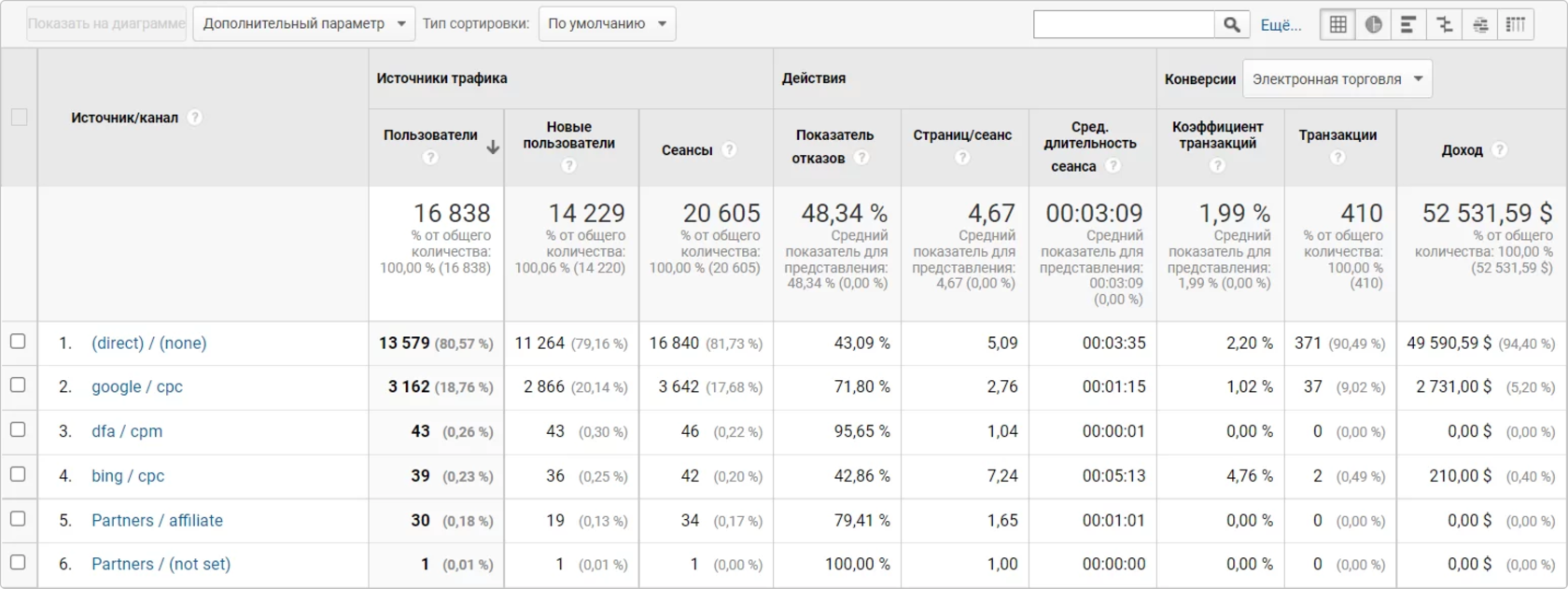Open the google / cpc source link
Image resolution: width=1568 pixels, height=589 pixels.
pos(136,386)
